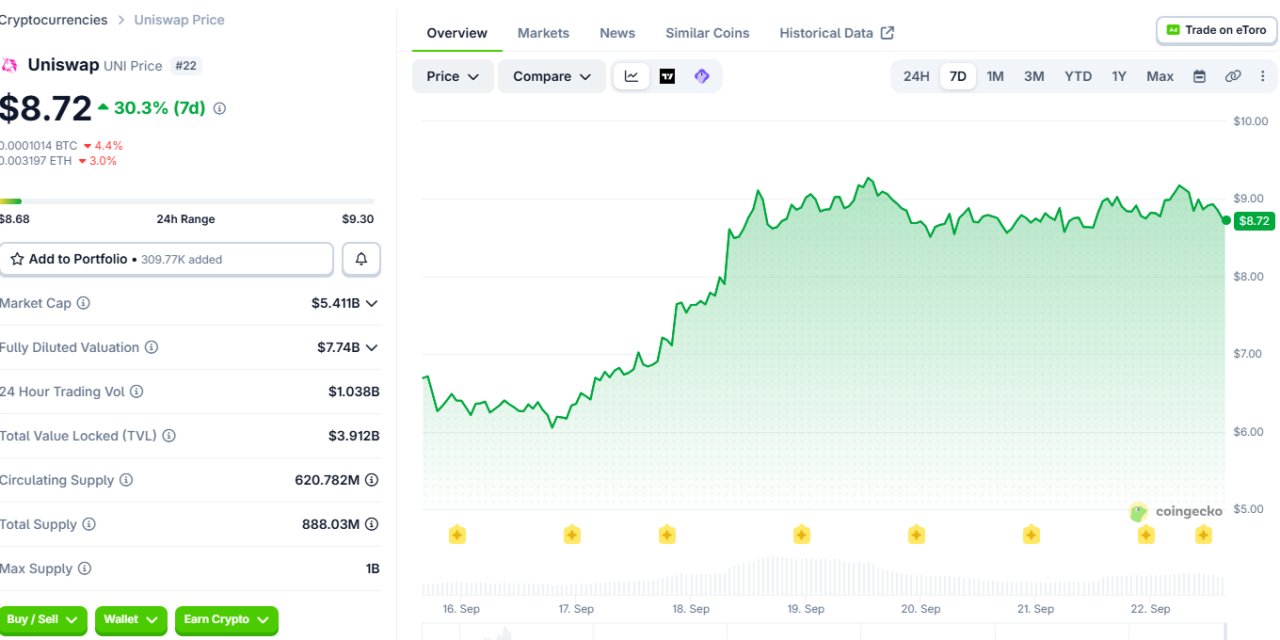Image resolution: width=1280 pixels, height=640 pixels.
Task: Click the 24h Range progress bar
Action: [187, 201]
